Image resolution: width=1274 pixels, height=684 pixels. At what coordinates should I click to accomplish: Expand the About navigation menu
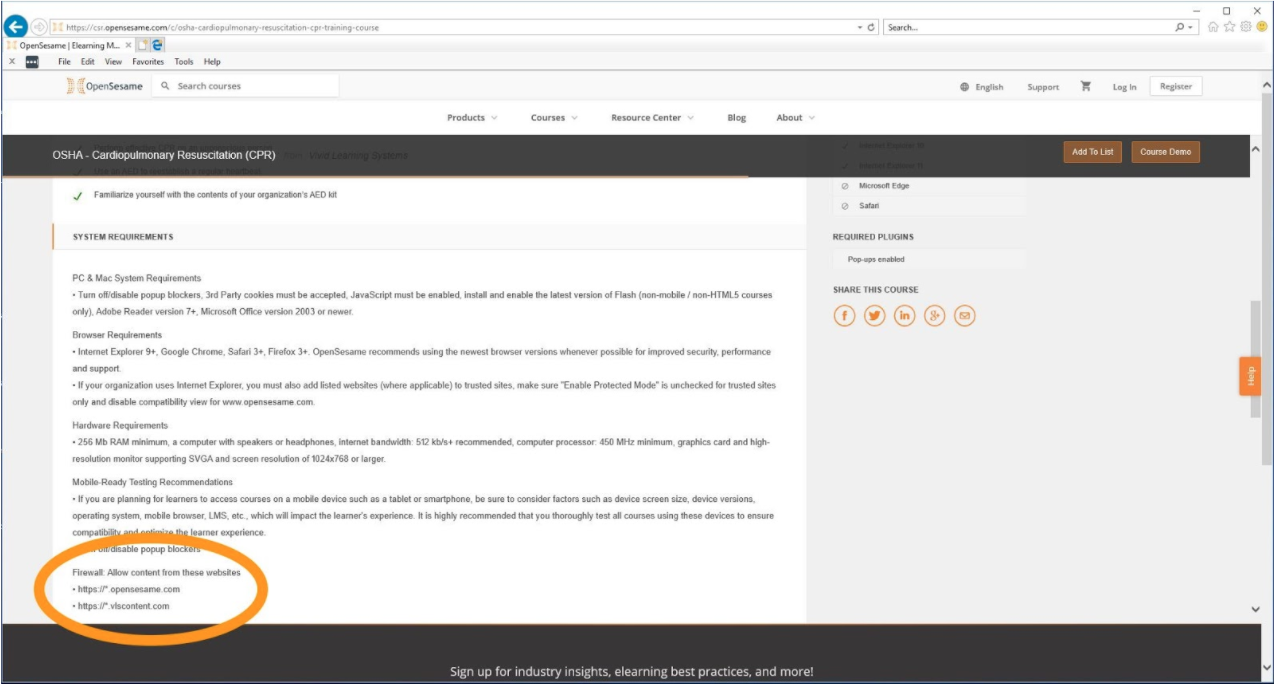pos(795,118)
